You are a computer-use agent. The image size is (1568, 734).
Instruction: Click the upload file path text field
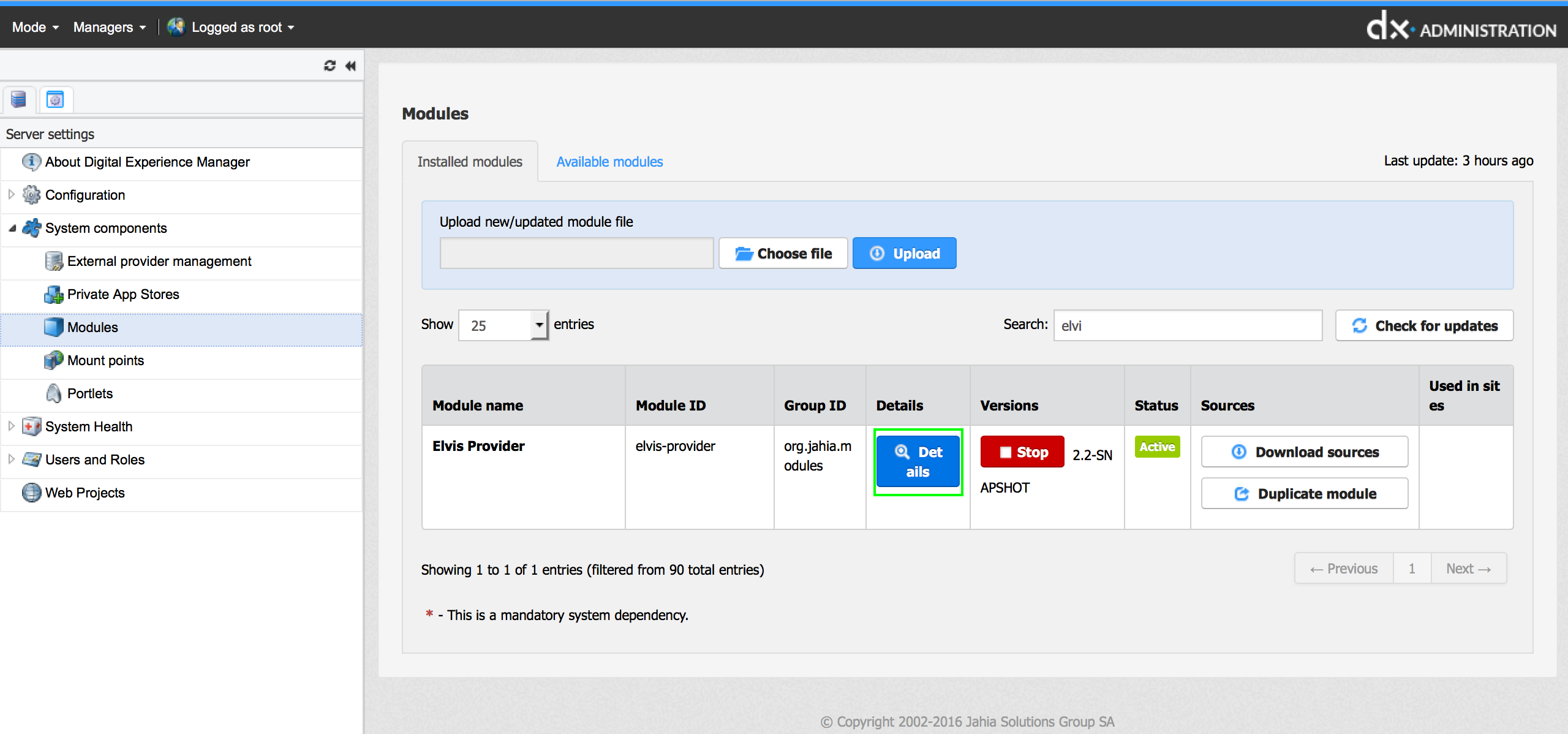click(577, 253)
